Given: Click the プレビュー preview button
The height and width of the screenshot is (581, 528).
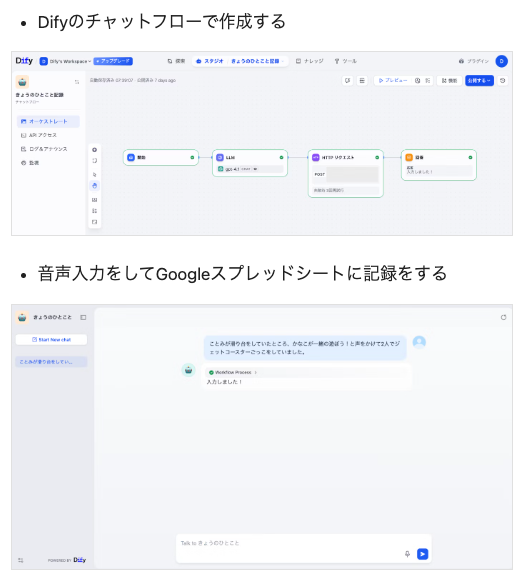Looking at the screenshot, I should pyautogui.click(x=393, y=80).
